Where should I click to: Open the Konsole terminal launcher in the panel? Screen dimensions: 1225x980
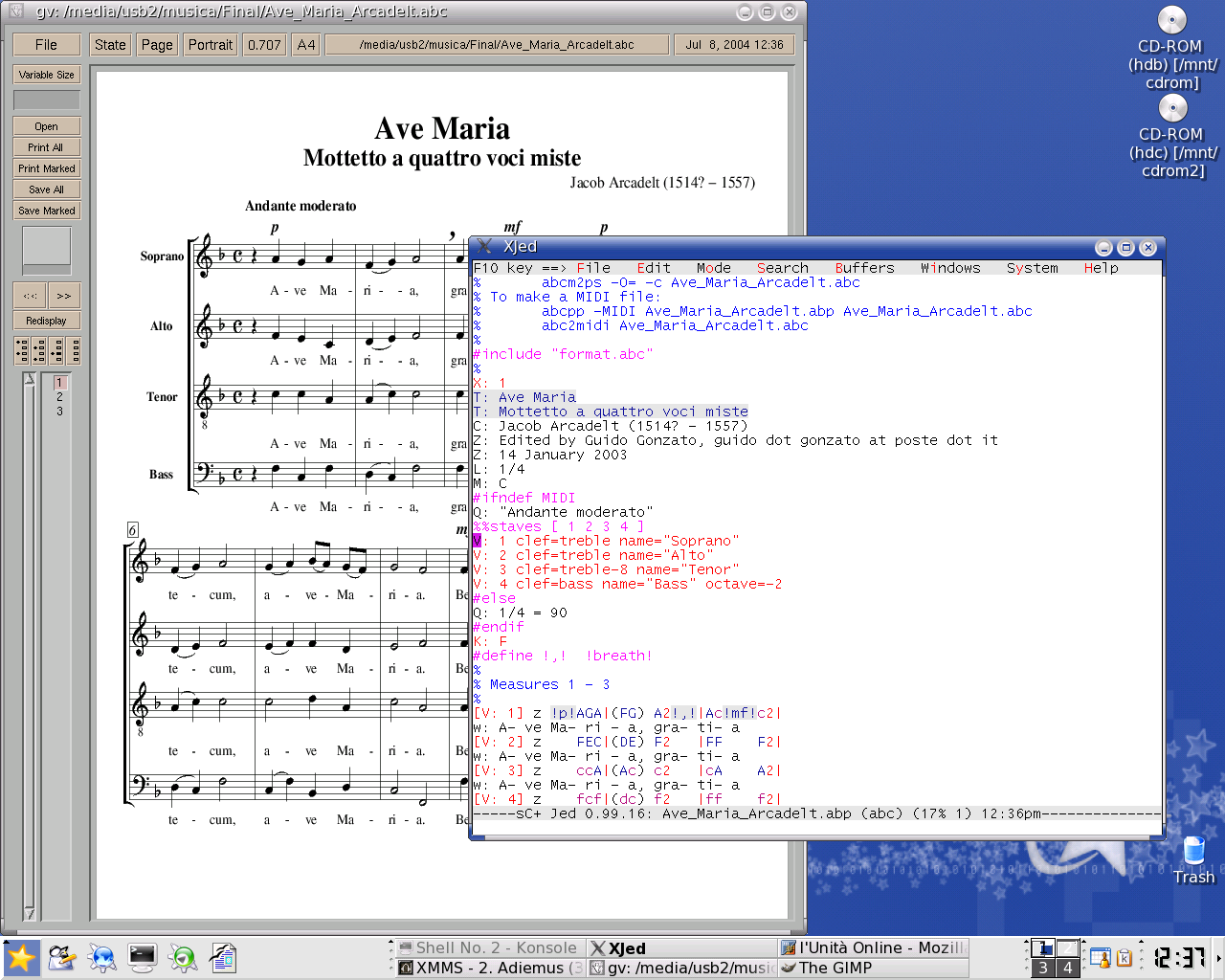(x=143, y=956)
